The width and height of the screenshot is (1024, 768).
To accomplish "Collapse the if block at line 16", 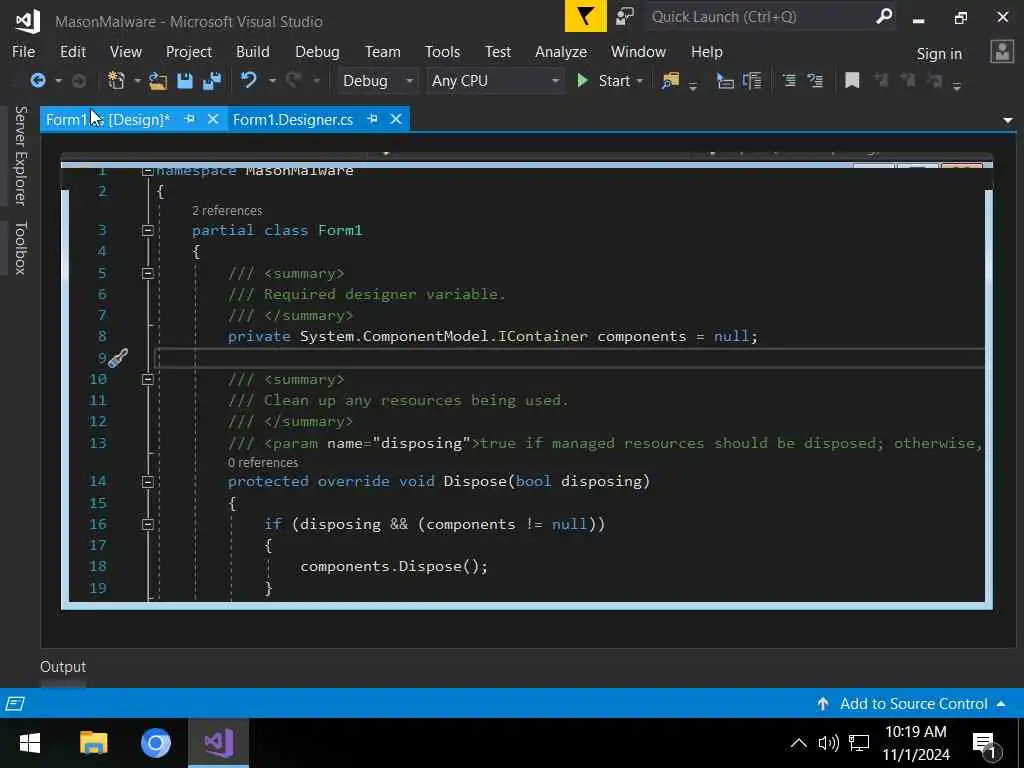I will tap(148, 524).
